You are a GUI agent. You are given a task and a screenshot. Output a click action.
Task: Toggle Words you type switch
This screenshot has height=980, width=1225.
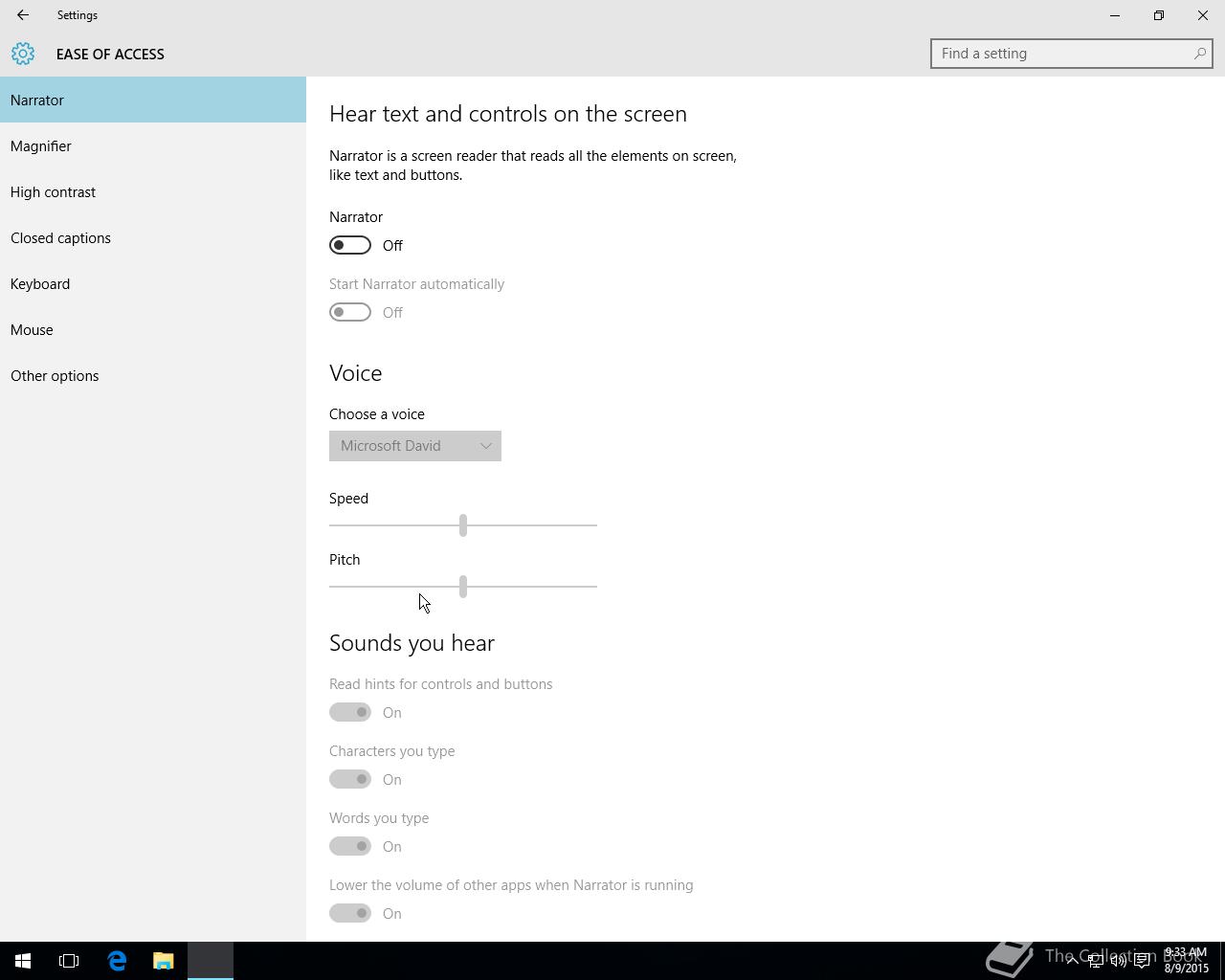(350, 846)
